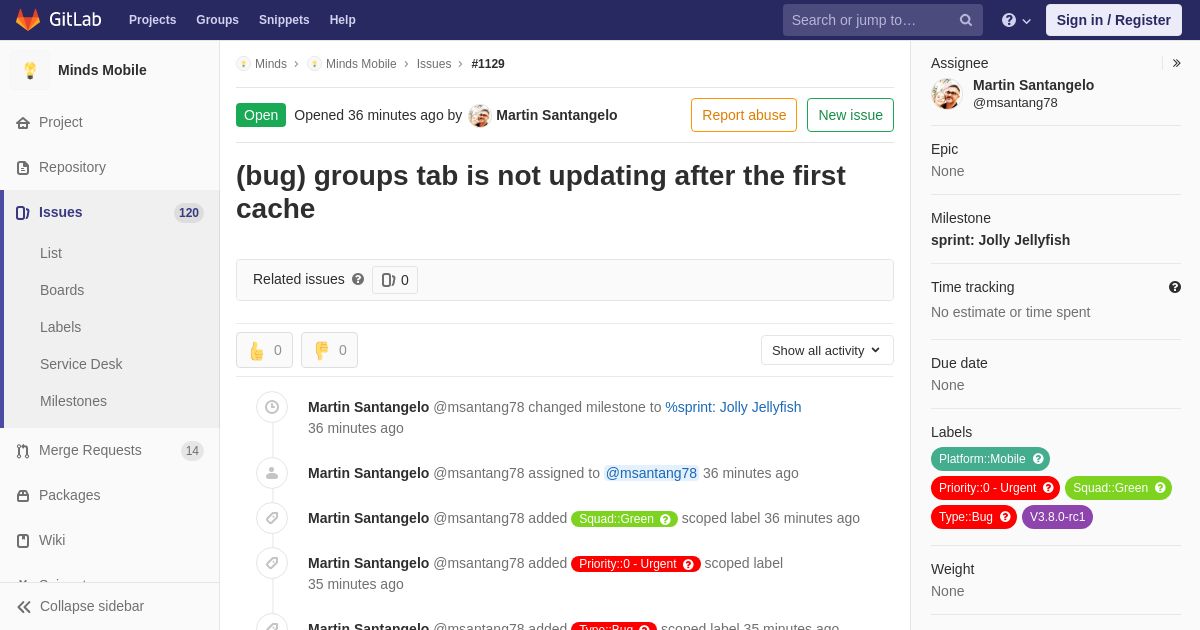Click Minds Mobile project title in sidebar
1200x630 pixels.
point(102,70)
